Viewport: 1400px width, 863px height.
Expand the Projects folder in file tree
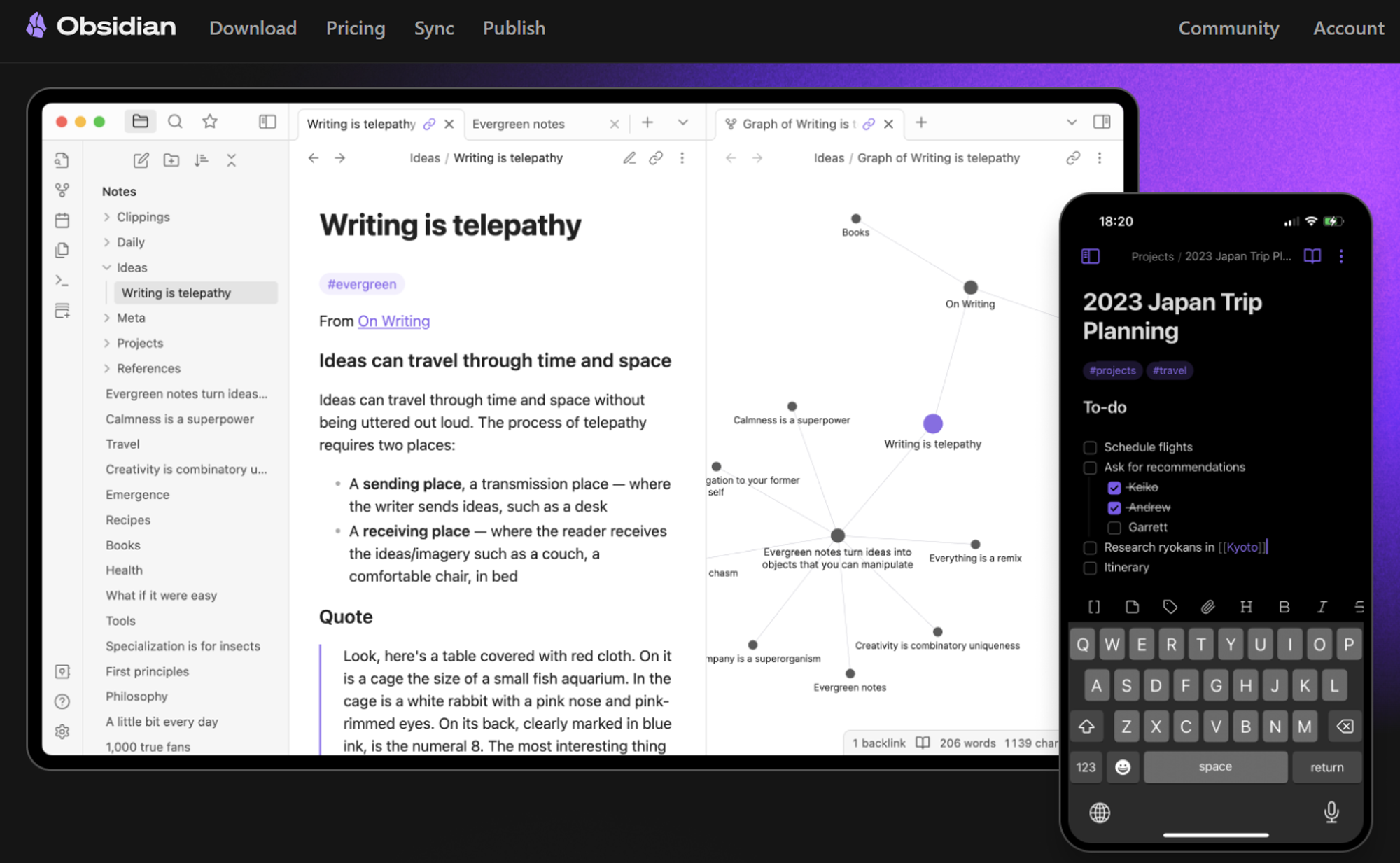(107, 342)
